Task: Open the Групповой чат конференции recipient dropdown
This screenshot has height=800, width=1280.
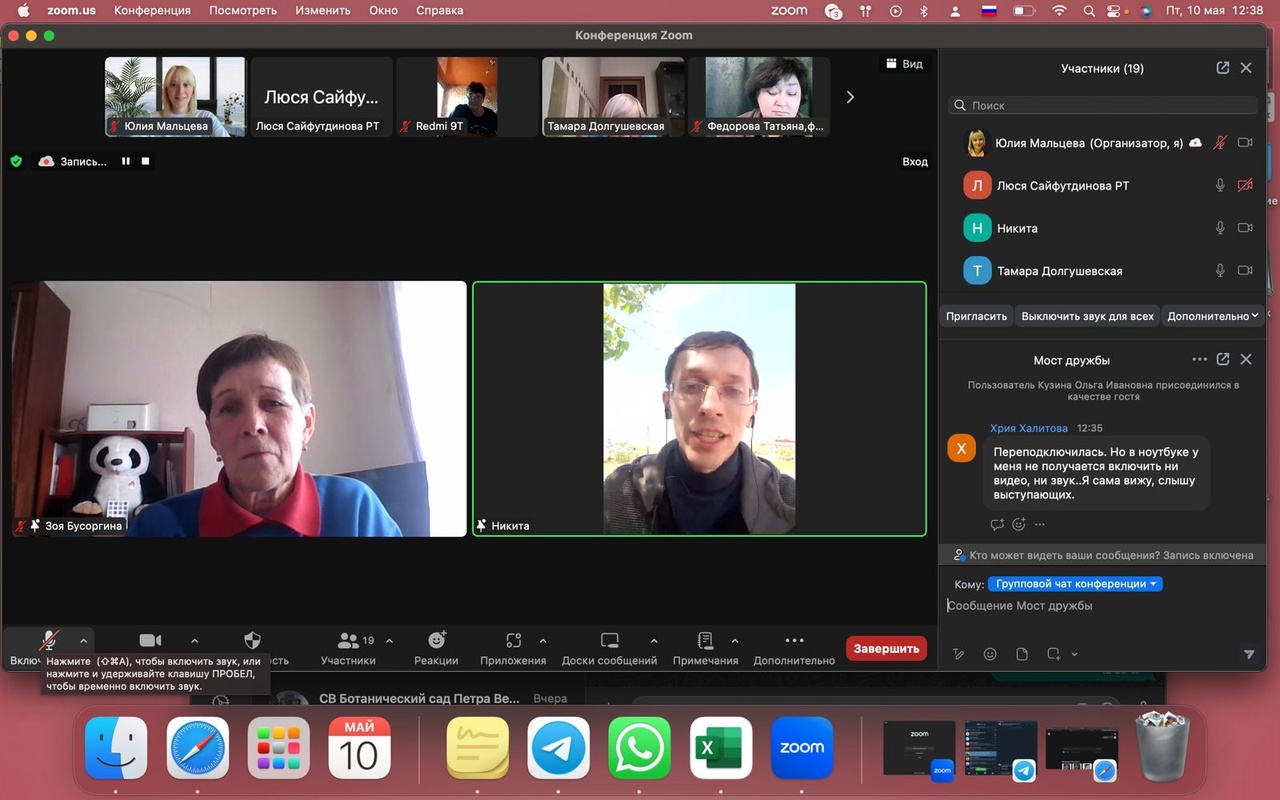Action: (1075, 584)
